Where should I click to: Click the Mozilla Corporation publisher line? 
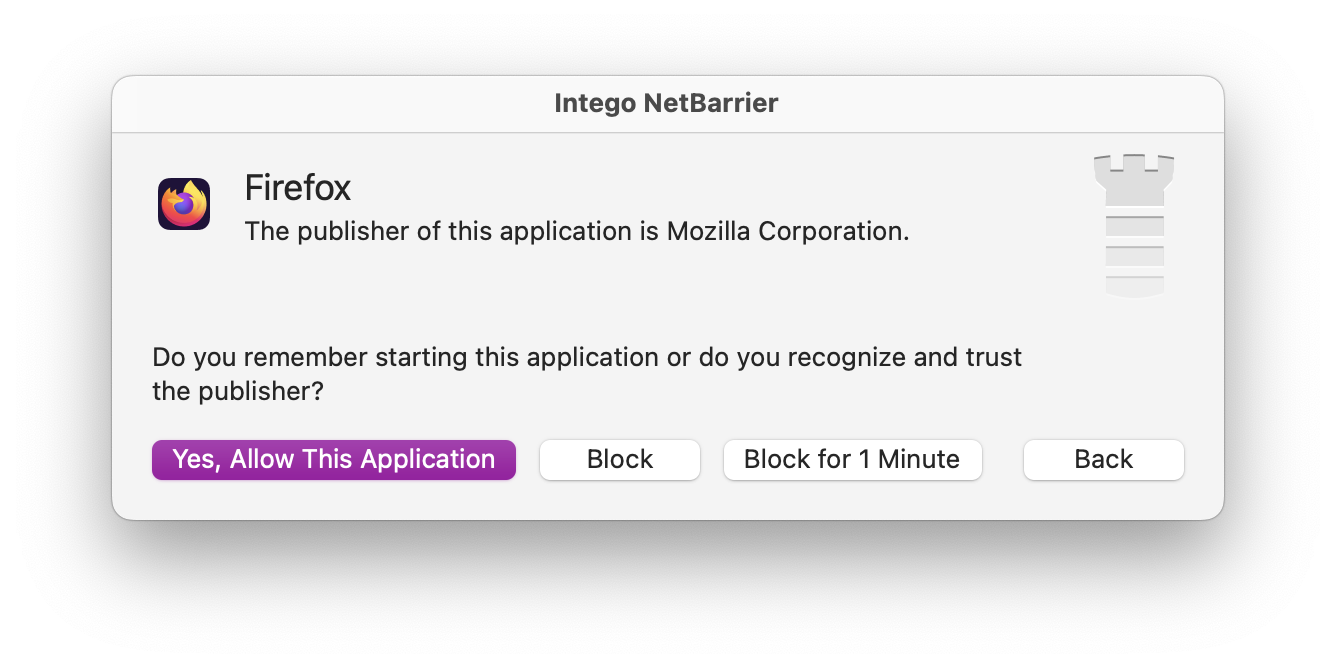[577, 232]
